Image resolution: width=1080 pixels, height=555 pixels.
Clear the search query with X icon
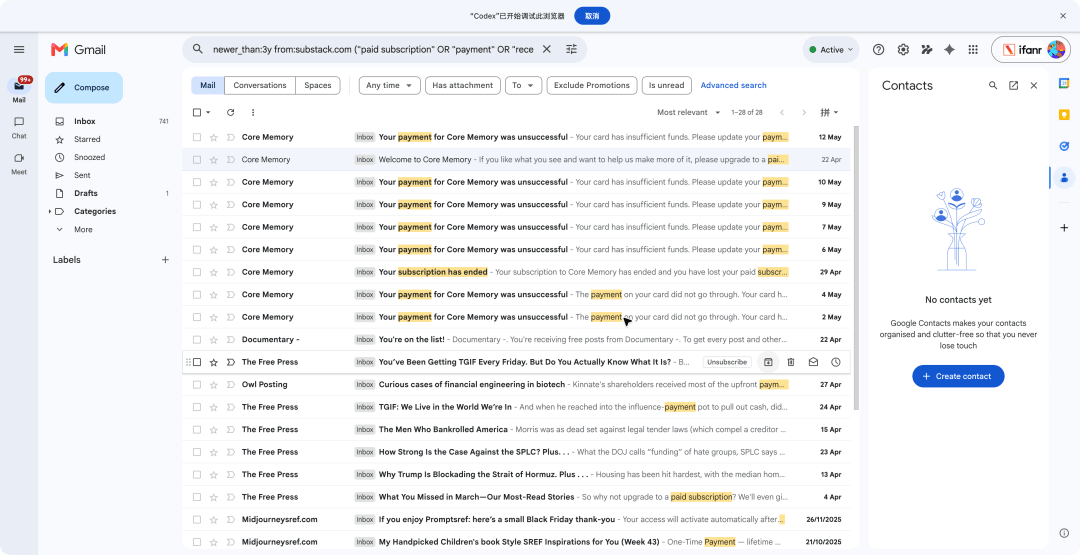pos(547,49)
